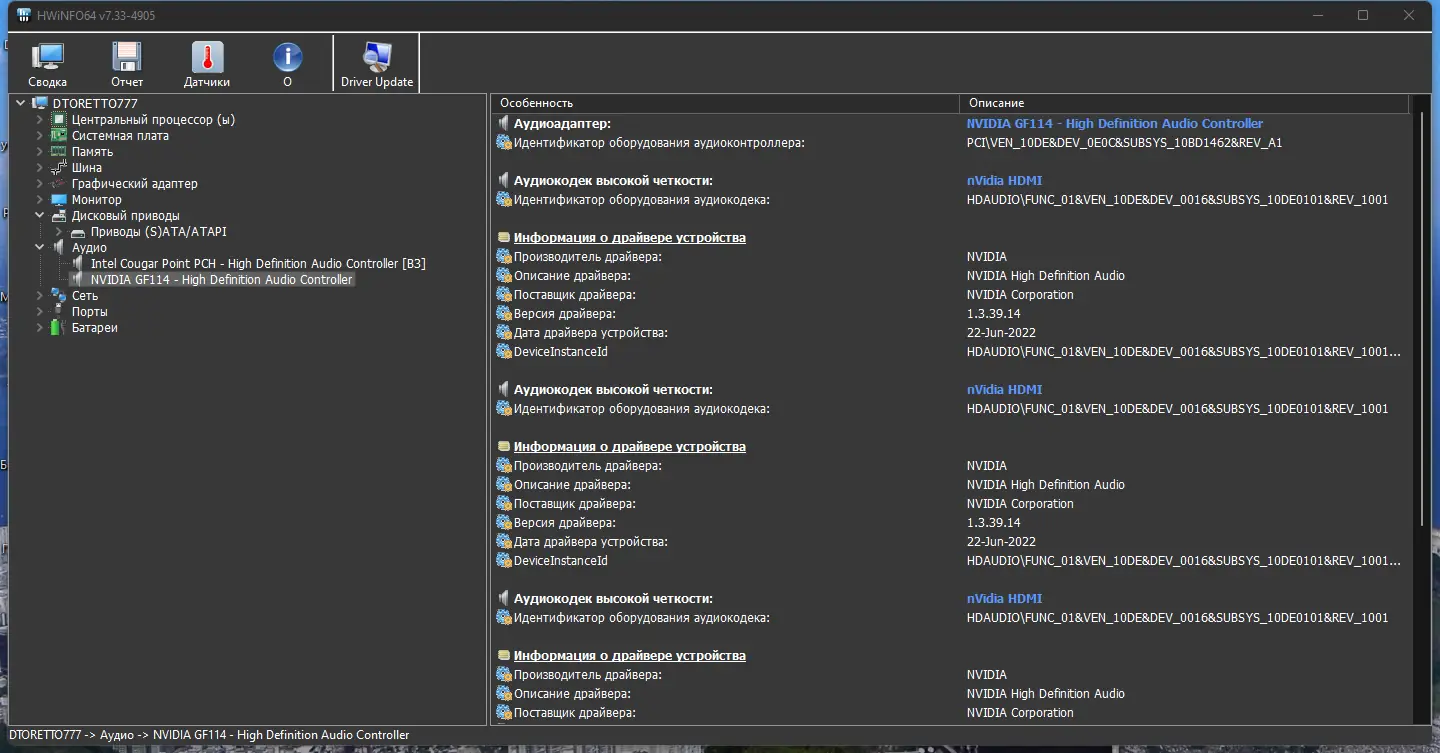Expand the Память node

pos(40,151)
